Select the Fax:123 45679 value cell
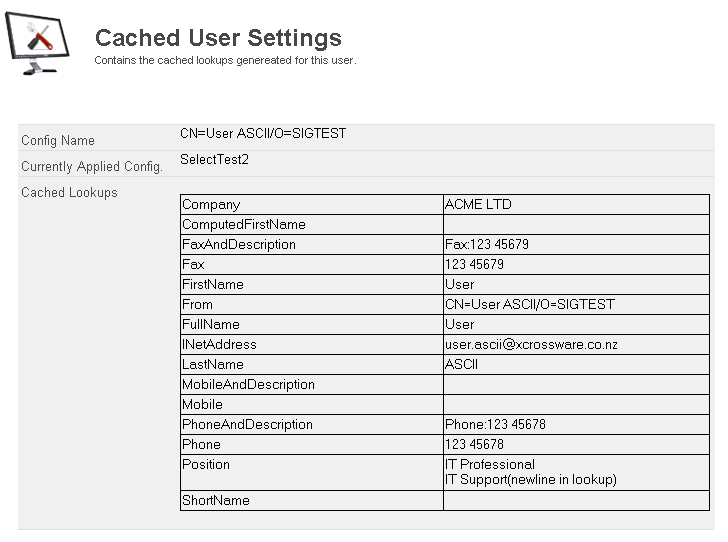728x542 pixels. (x=487, y=245)
